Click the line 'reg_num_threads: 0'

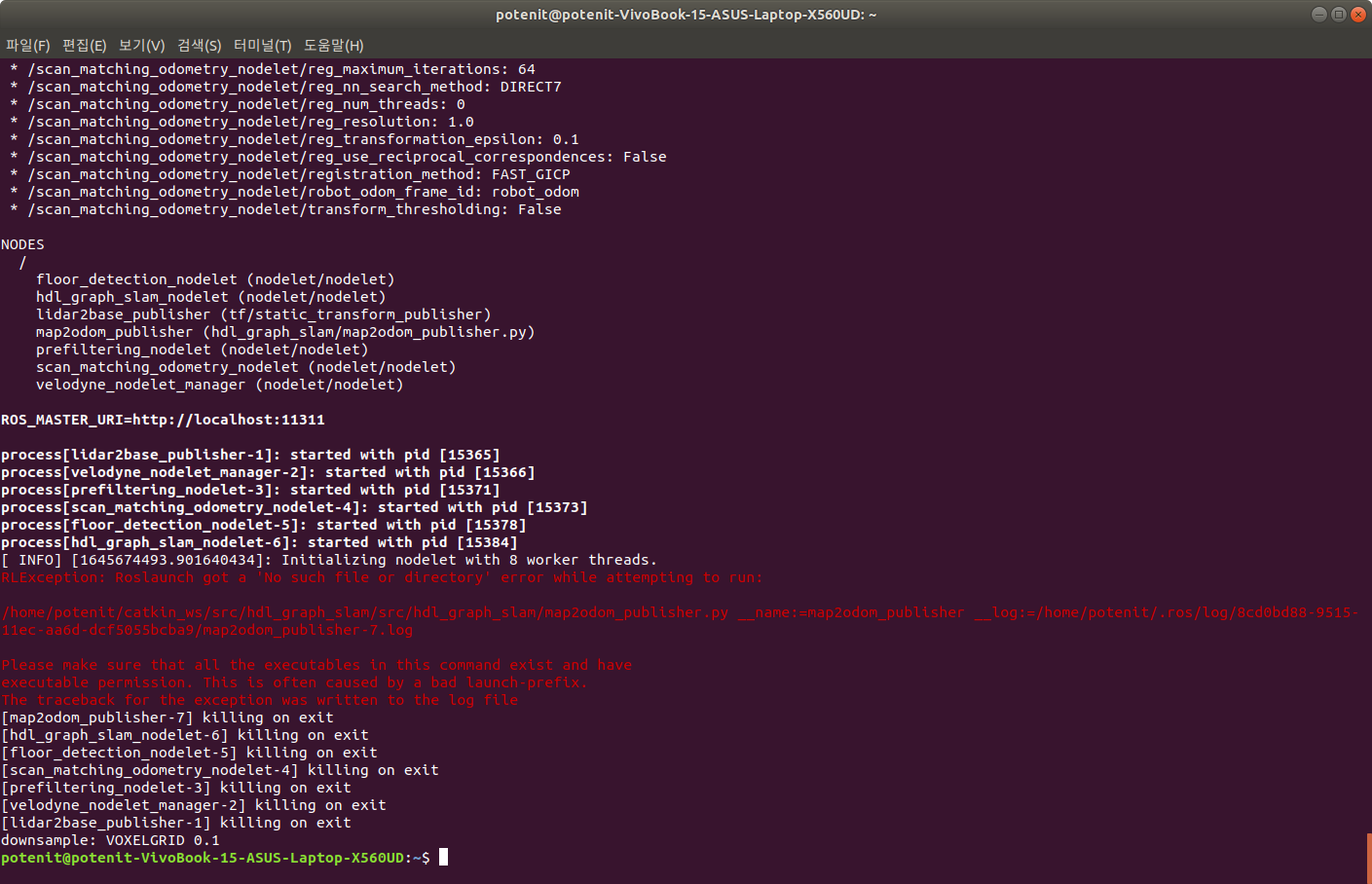point(238,104)
